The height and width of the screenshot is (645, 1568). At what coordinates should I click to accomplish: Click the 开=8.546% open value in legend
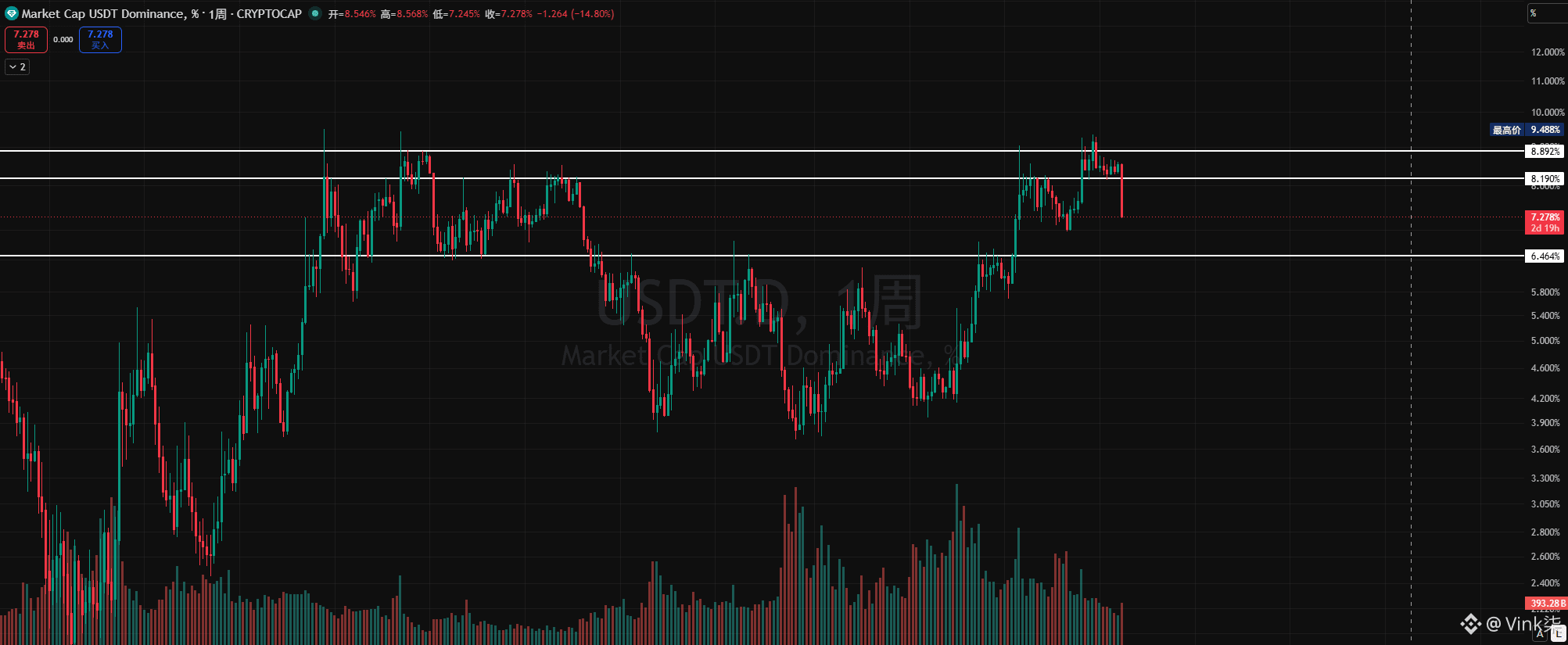[x=352, y=14]
